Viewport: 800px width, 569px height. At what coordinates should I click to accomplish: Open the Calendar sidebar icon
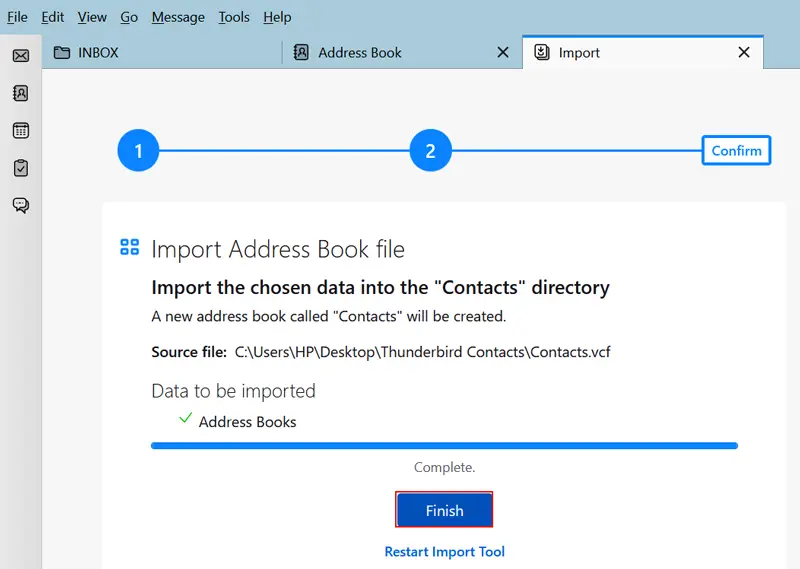tap(20, 131)
